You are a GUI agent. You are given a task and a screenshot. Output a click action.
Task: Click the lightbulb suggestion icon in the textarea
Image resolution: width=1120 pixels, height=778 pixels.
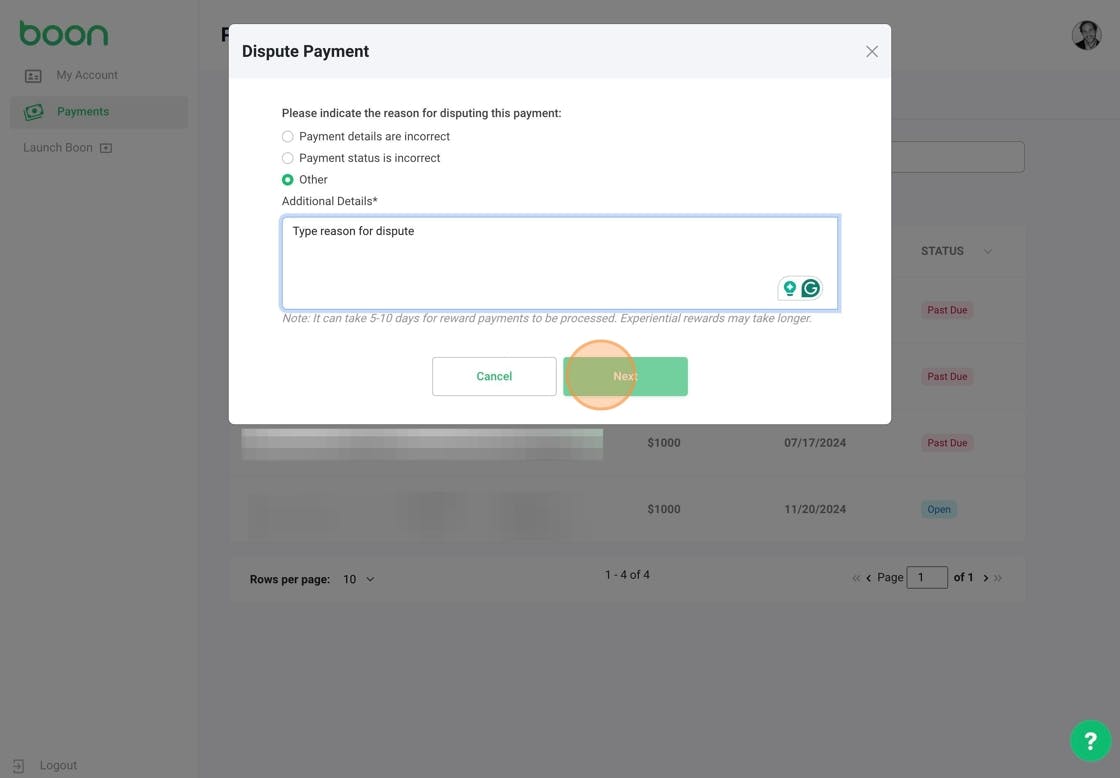(x=789, y=288)
